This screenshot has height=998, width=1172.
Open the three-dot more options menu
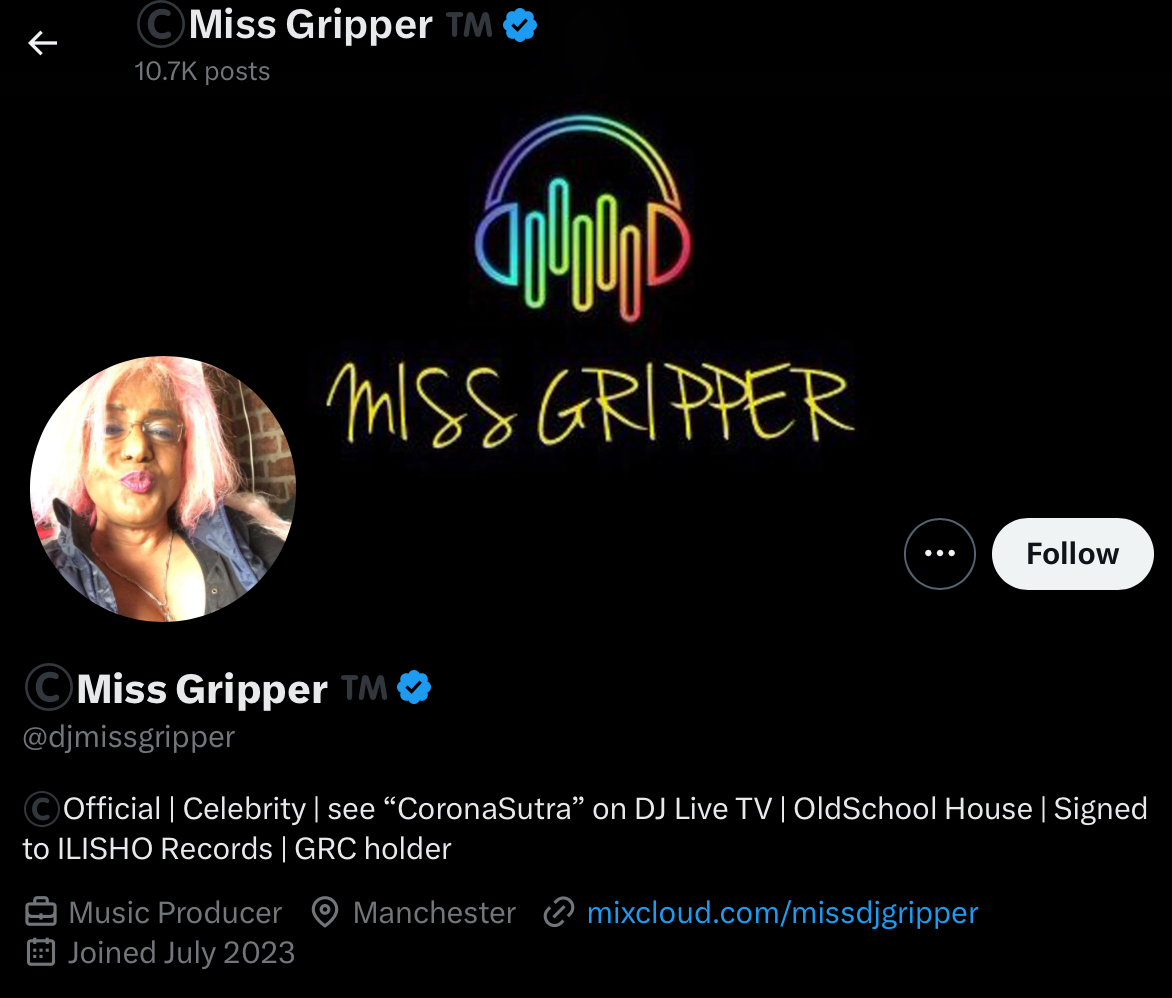point(940,554)
